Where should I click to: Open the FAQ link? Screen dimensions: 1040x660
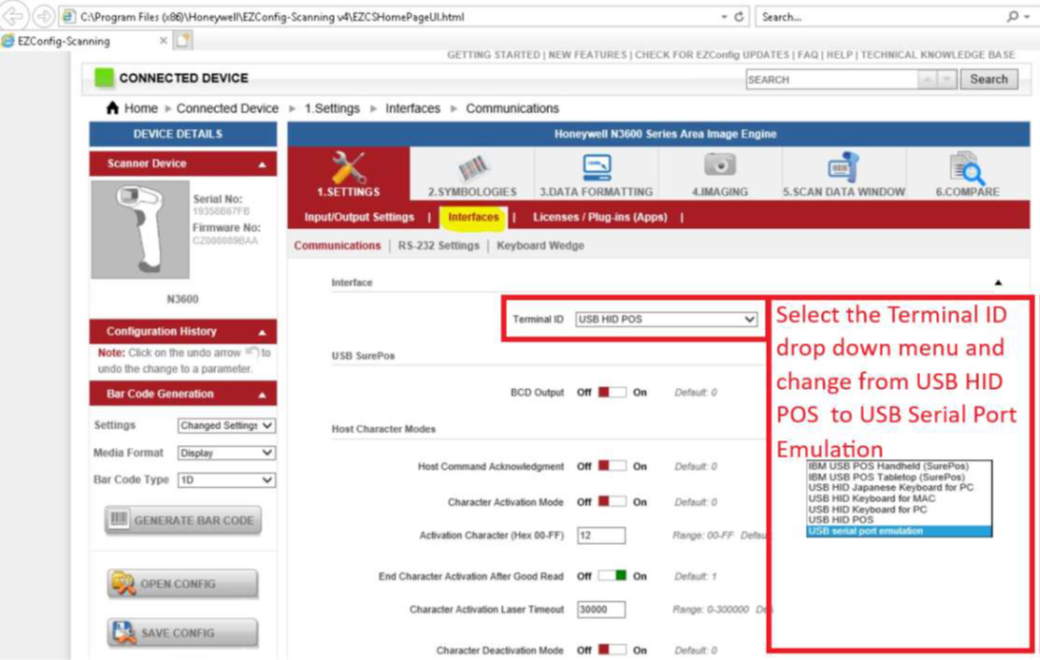(807, 55)
